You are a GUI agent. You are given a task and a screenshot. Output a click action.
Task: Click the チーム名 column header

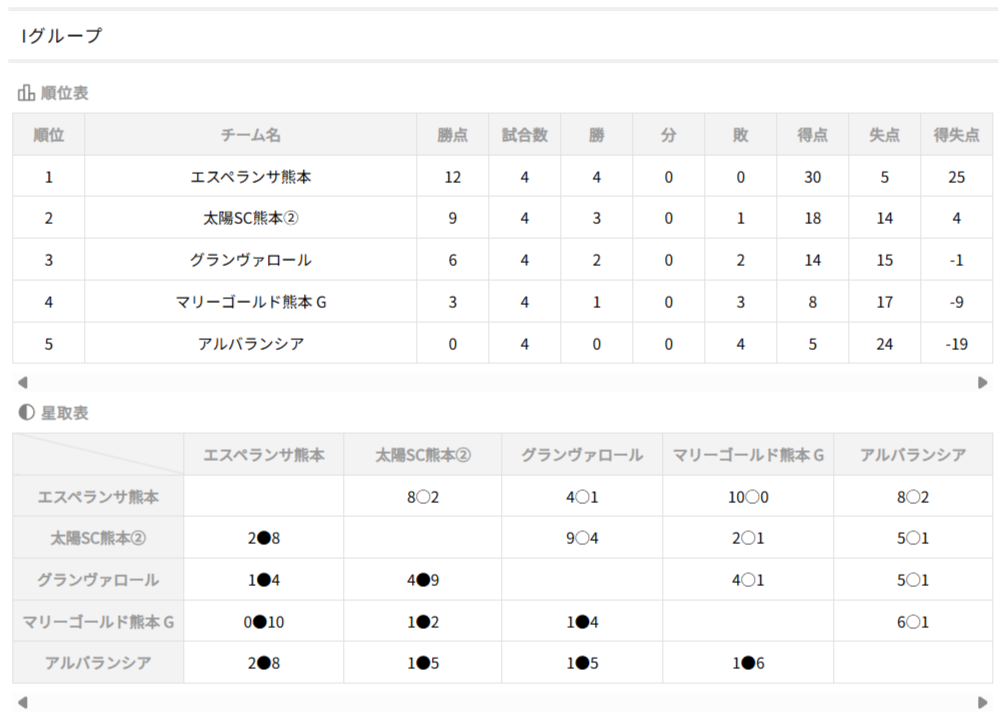(251, 135)
